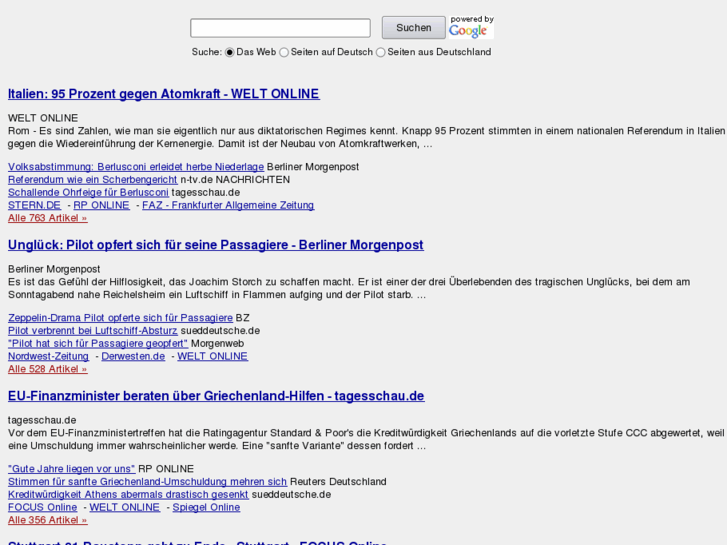Click source name WELT ONLINE above Rom snippet
Image resolution: width=727 pixels, height=545 pixels.
(43, 118)
